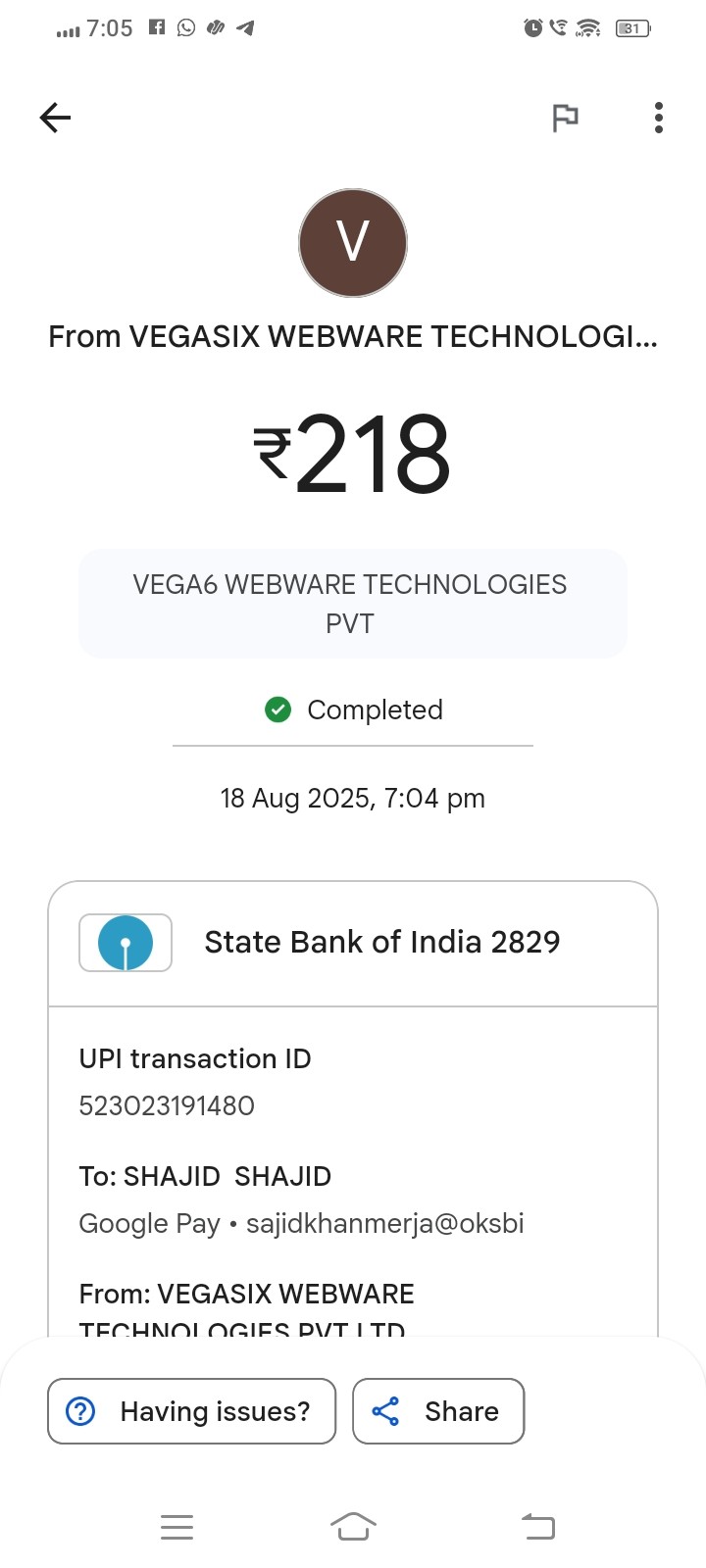This screenshot has height=1568, width=706.
Task: Tap the Android home navigation icon
Action: (x=353, y=1527)
